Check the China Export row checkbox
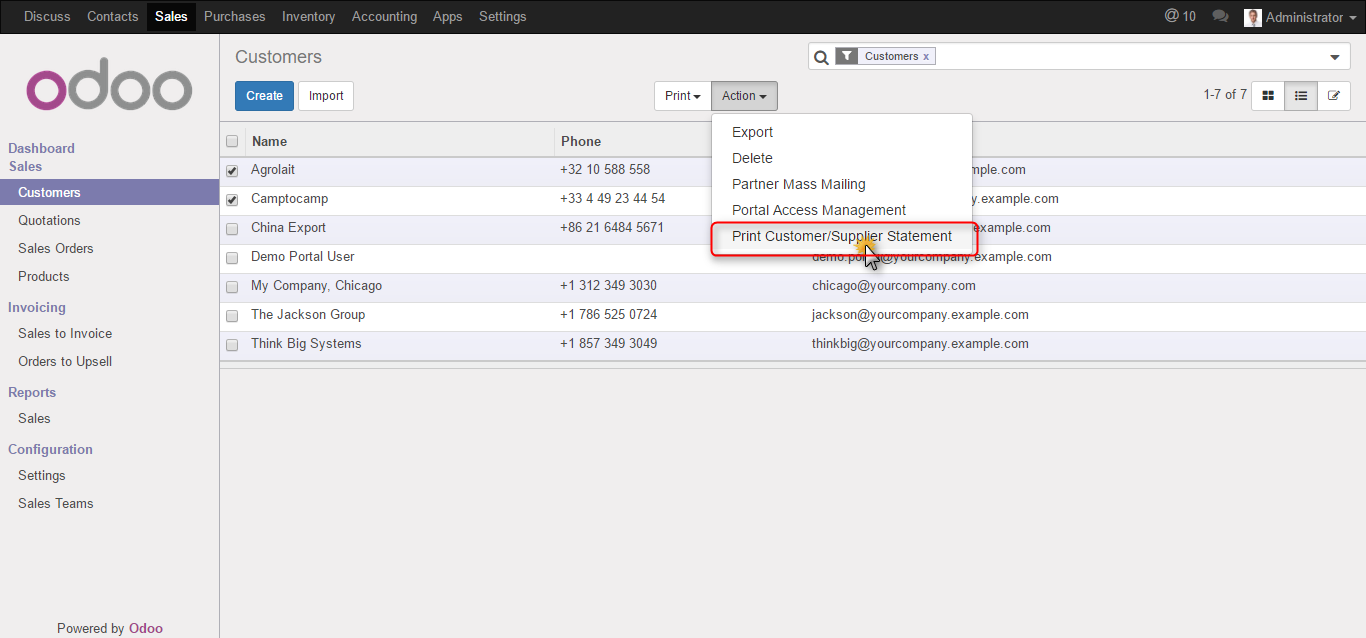1366x638 pixels. click(232, 229)
